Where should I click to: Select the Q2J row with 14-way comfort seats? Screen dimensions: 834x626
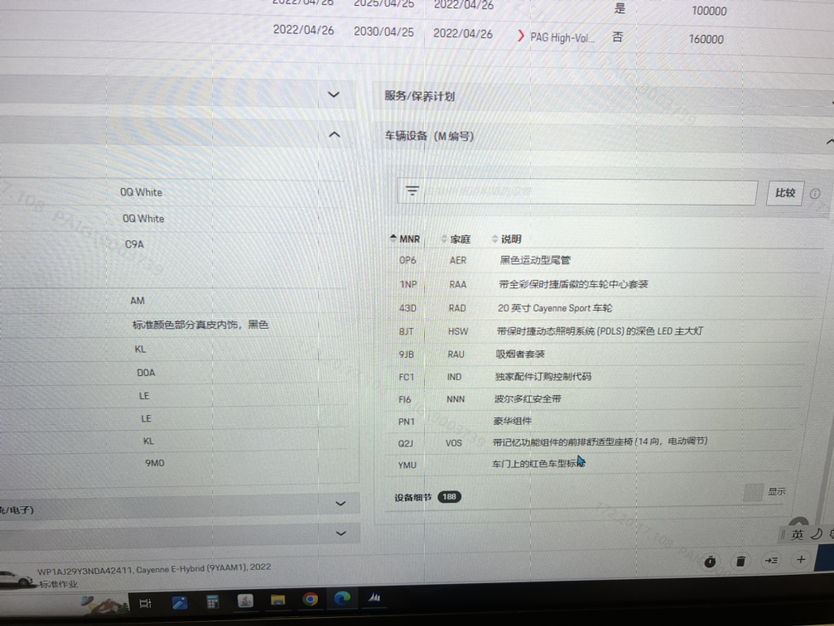pos(589,443)
